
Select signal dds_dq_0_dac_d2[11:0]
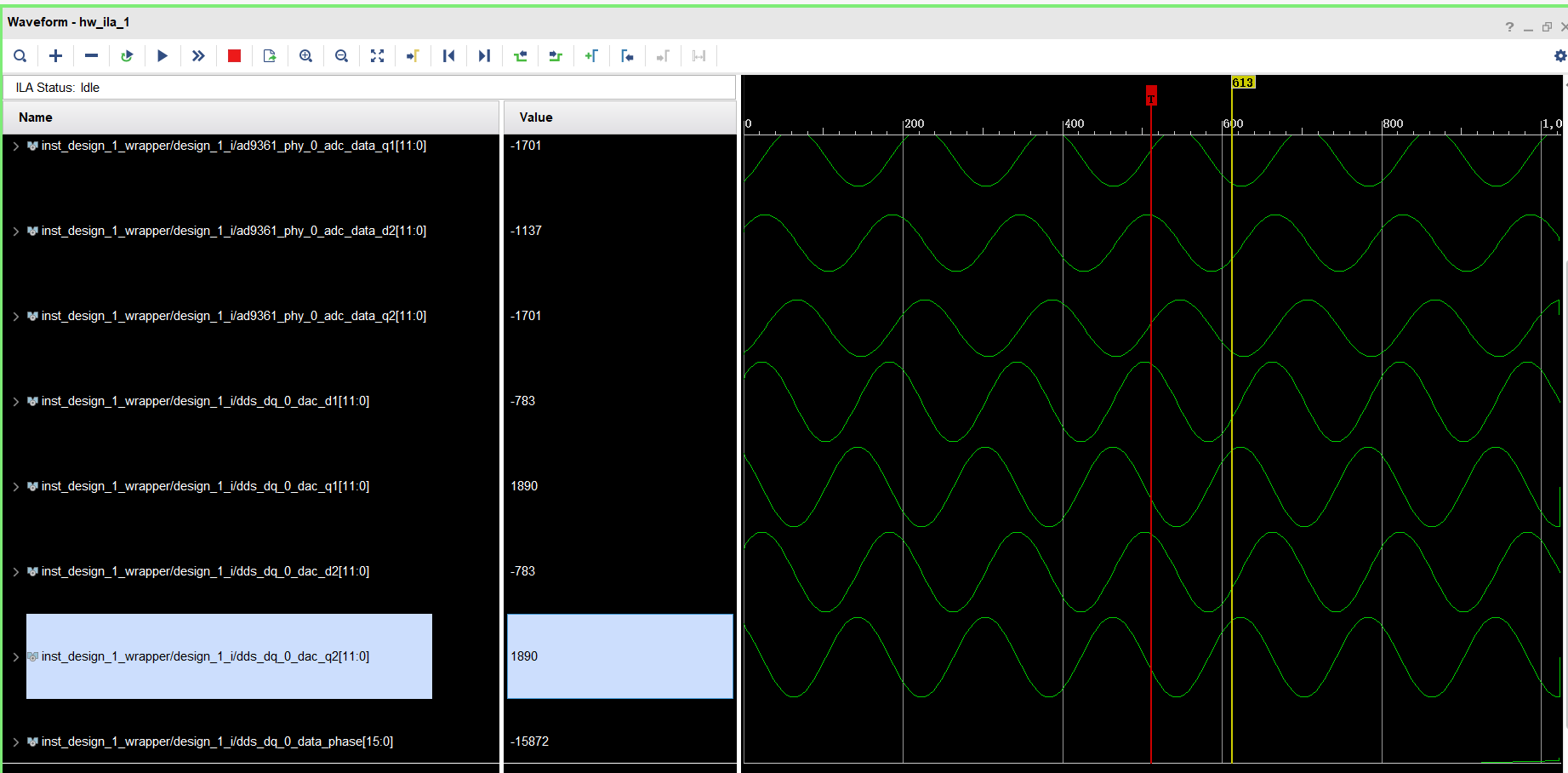pyautogui.click(x=205, y=571)
